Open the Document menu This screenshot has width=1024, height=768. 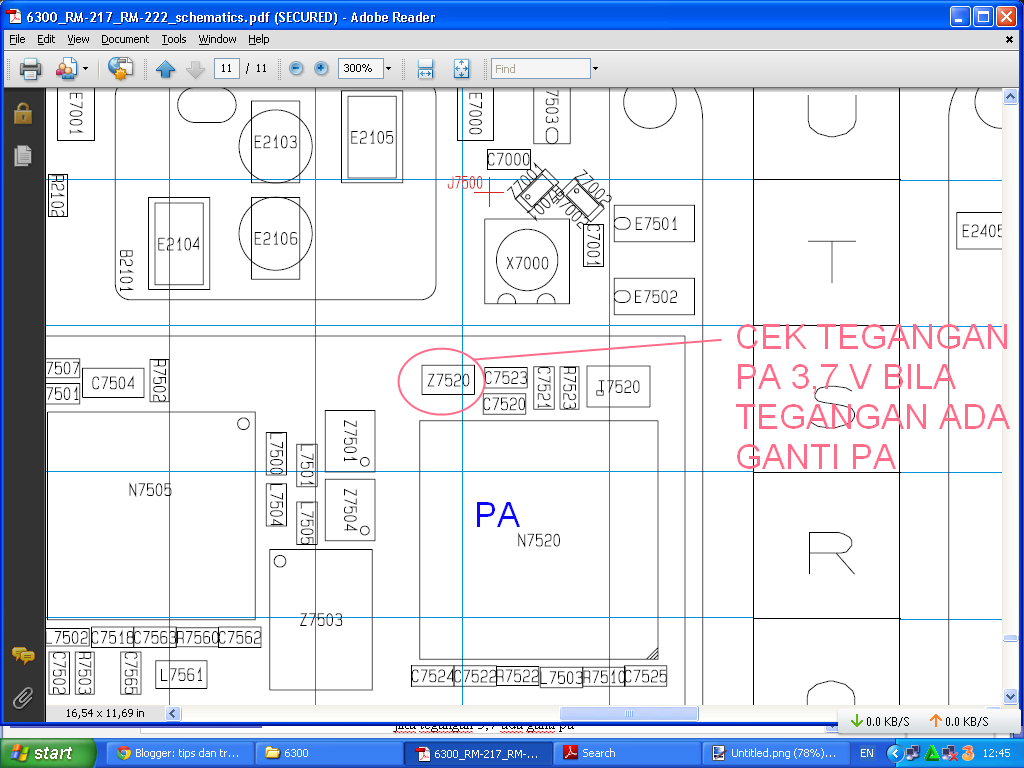(x=124, y=39)
